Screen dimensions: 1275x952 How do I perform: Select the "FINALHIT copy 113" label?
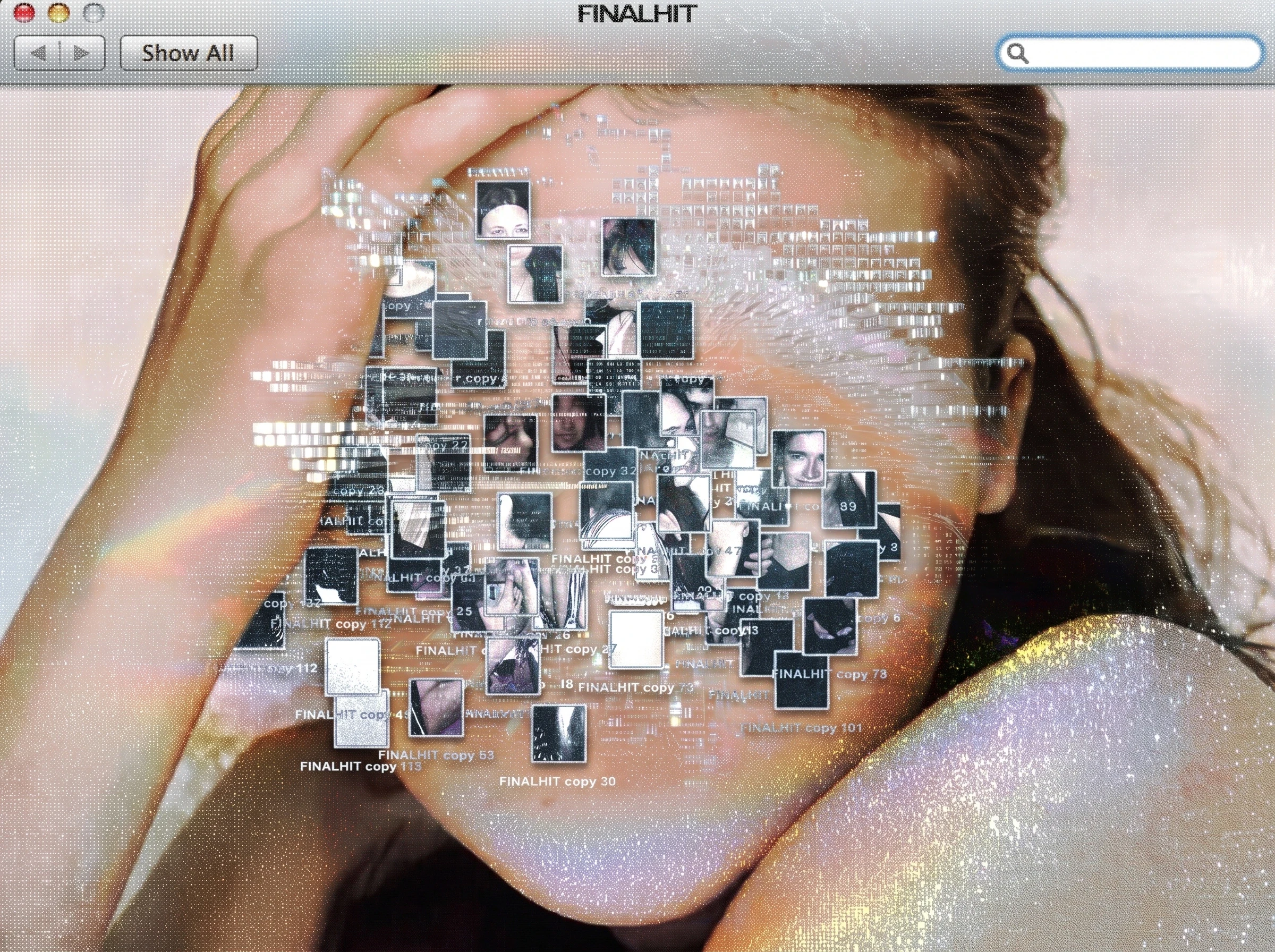361,767
